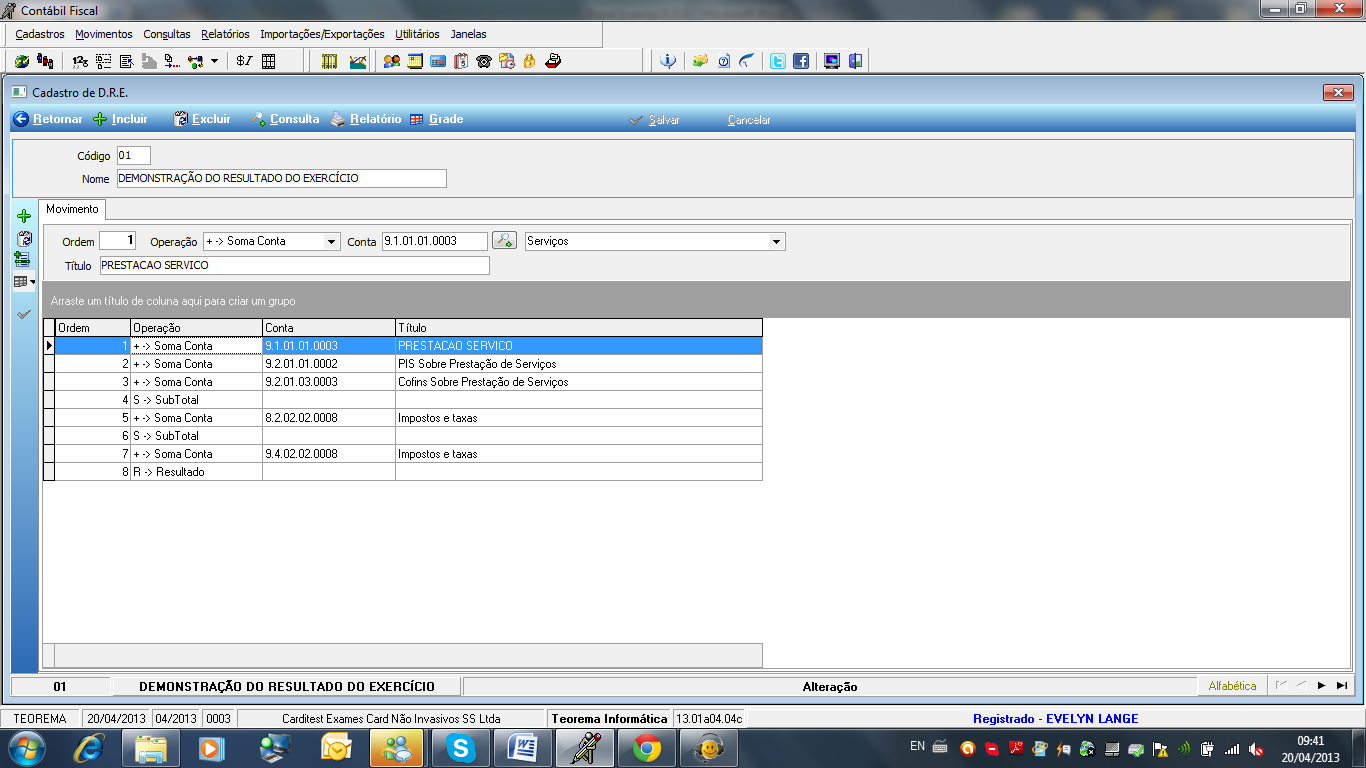Click the grid table icon beside the $ icon
Screen dimensions: 1366x768
pos(268,61)
